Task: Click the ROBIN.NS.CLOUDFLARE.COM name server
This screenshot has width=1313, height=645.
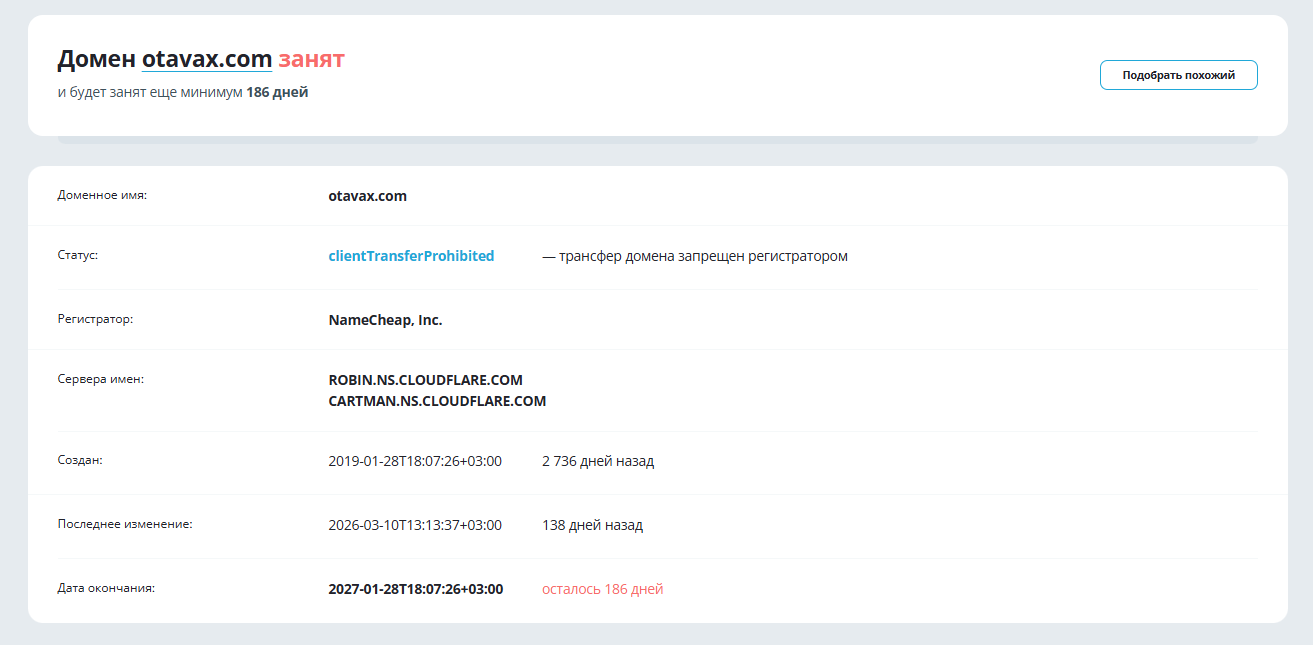Action: click(x=425, y=380)
